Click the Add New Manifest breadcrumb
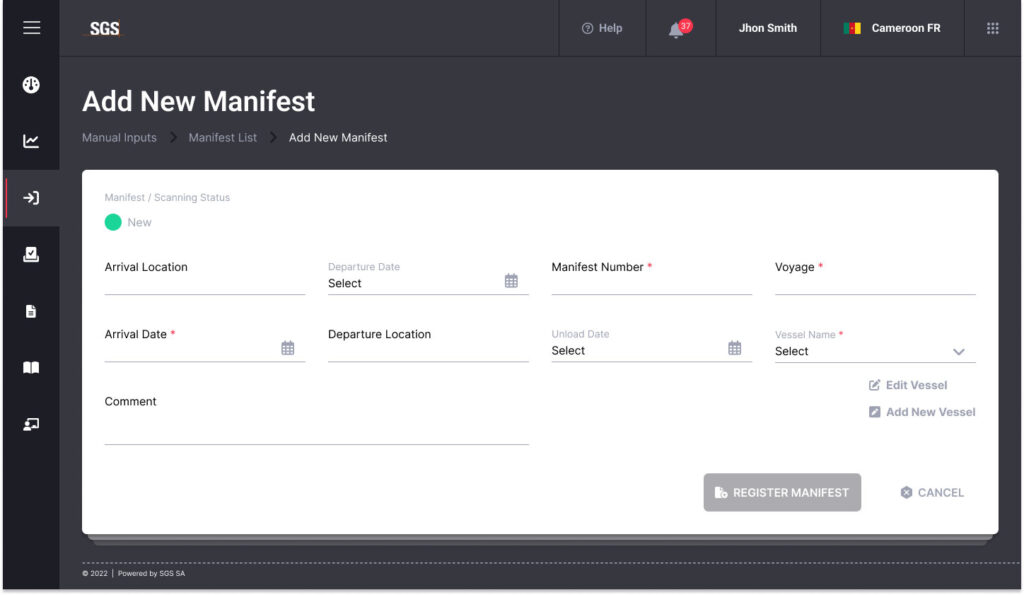 (338, 138)
